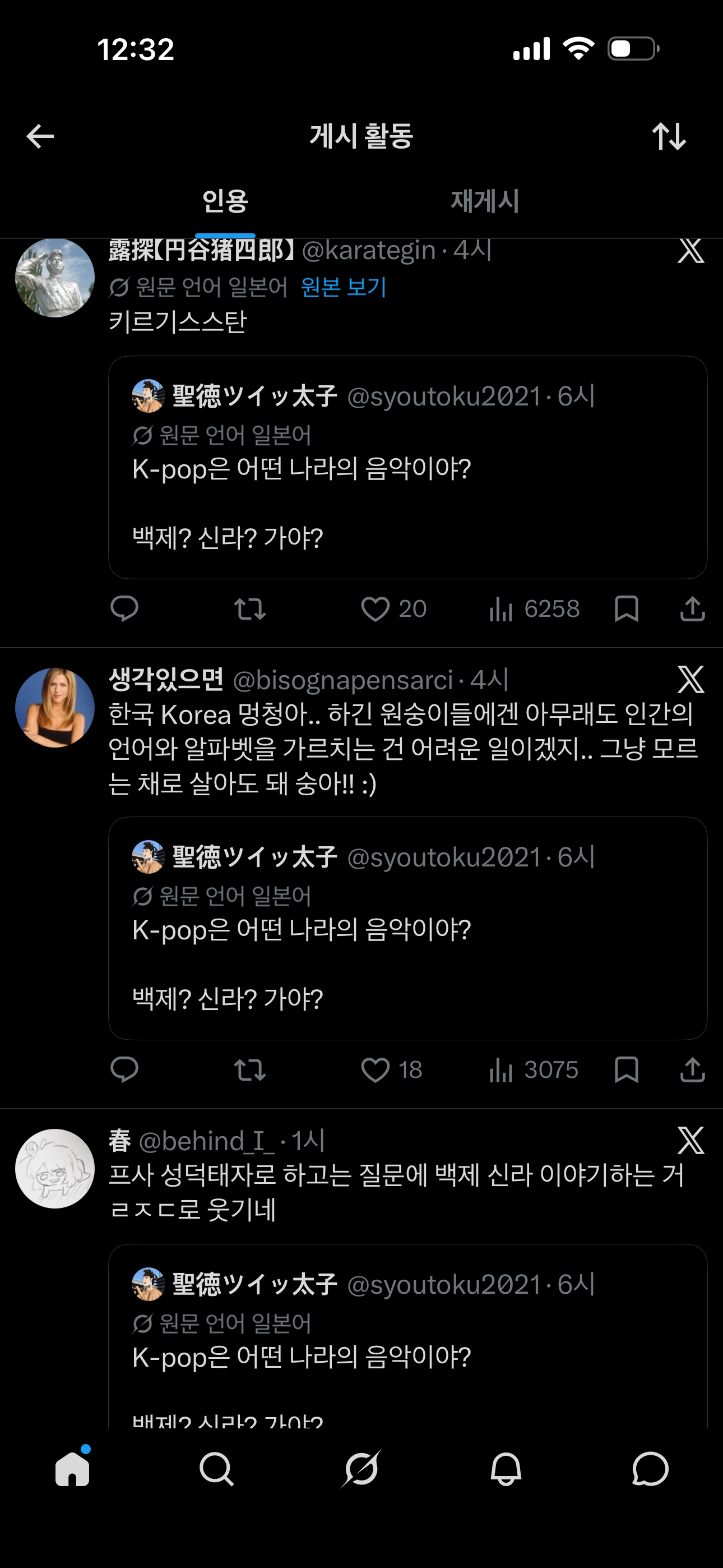Open Grok in bottom navigation

pyautogui.click(x=361, y=1469)
